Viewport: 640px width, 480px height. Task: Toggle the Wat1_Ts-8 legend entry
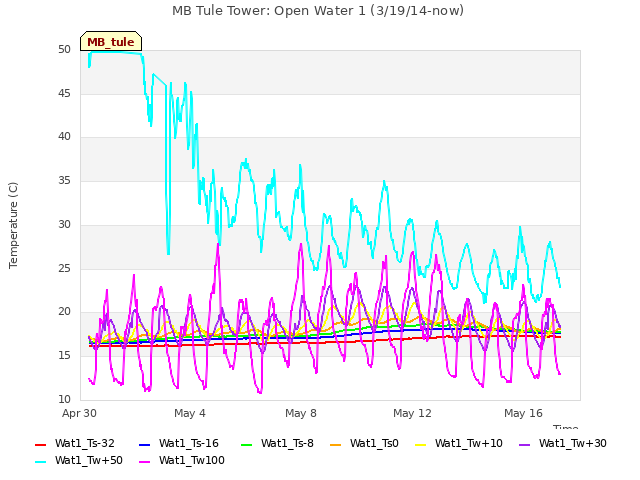277,443
